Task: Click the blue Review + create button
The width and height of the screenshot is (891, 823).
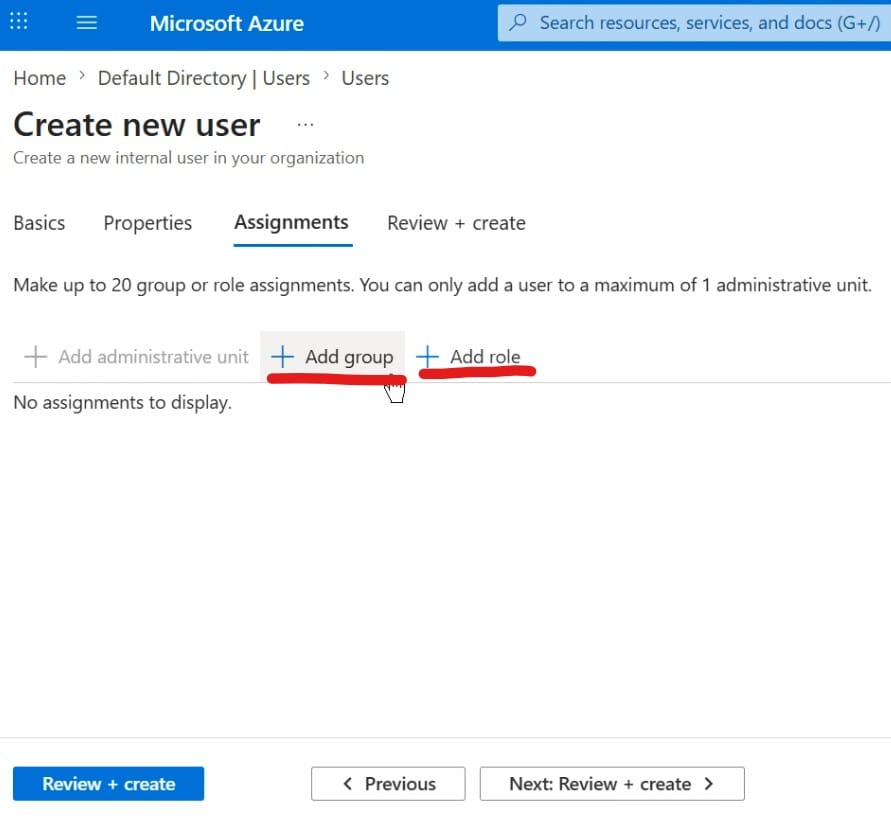Action: click(x=109, y=784)
